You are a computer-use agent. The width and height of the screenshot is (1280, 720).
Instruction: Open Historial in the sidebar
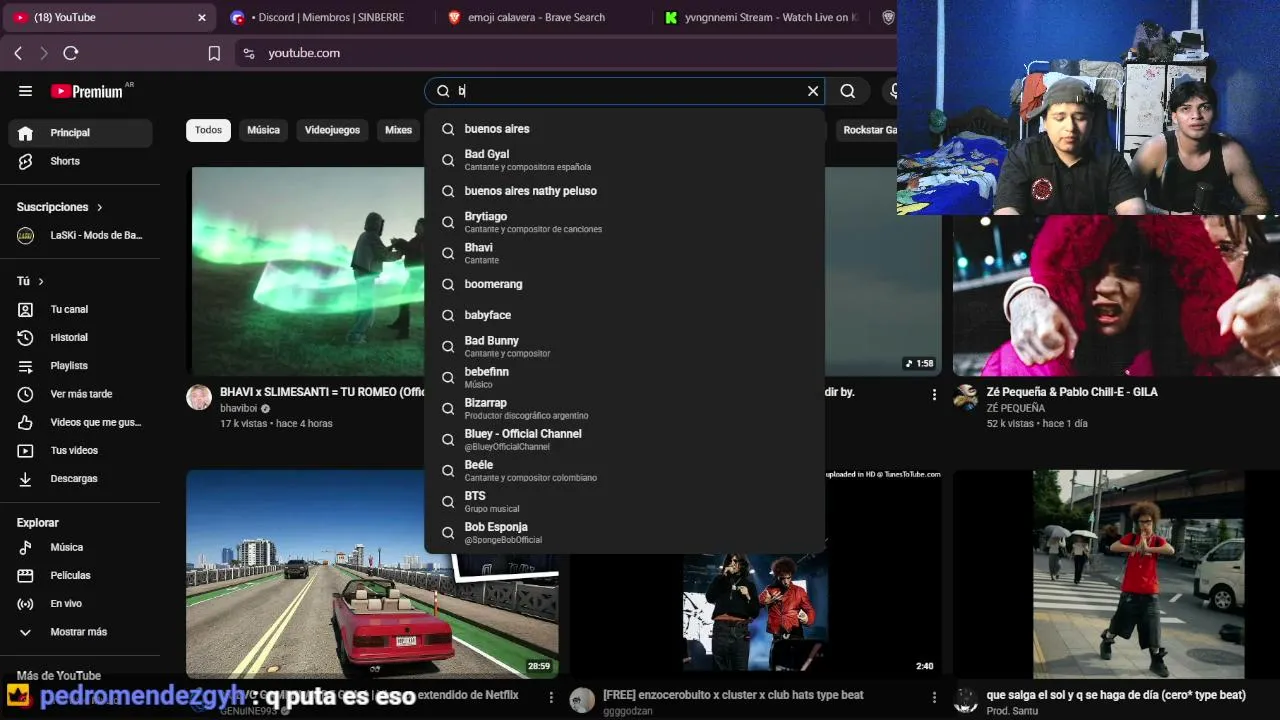coord(80,338)
